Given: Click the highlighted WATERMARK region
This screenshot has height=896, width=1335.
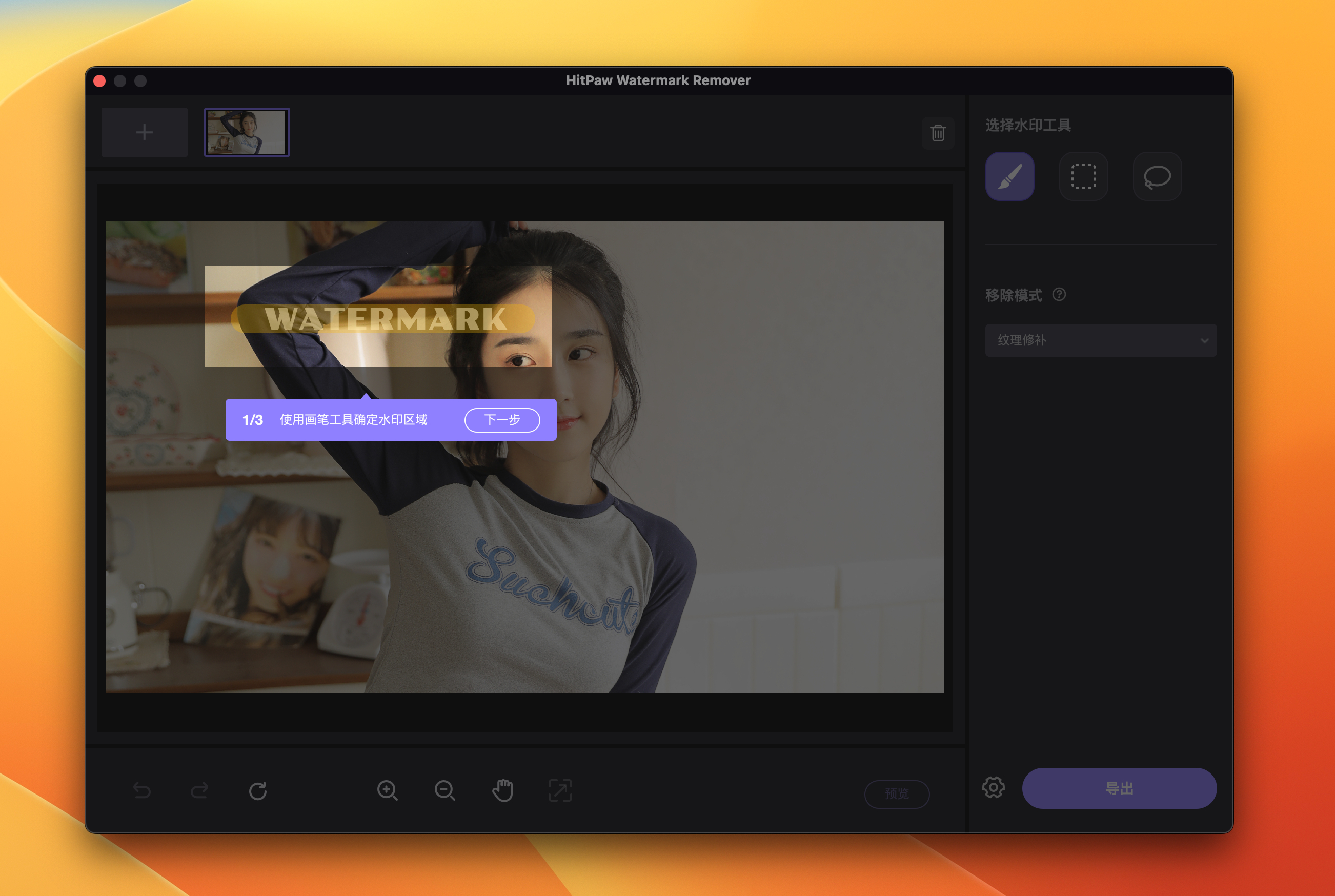Looking at the screenshot, I should click(x=384, y=319).
